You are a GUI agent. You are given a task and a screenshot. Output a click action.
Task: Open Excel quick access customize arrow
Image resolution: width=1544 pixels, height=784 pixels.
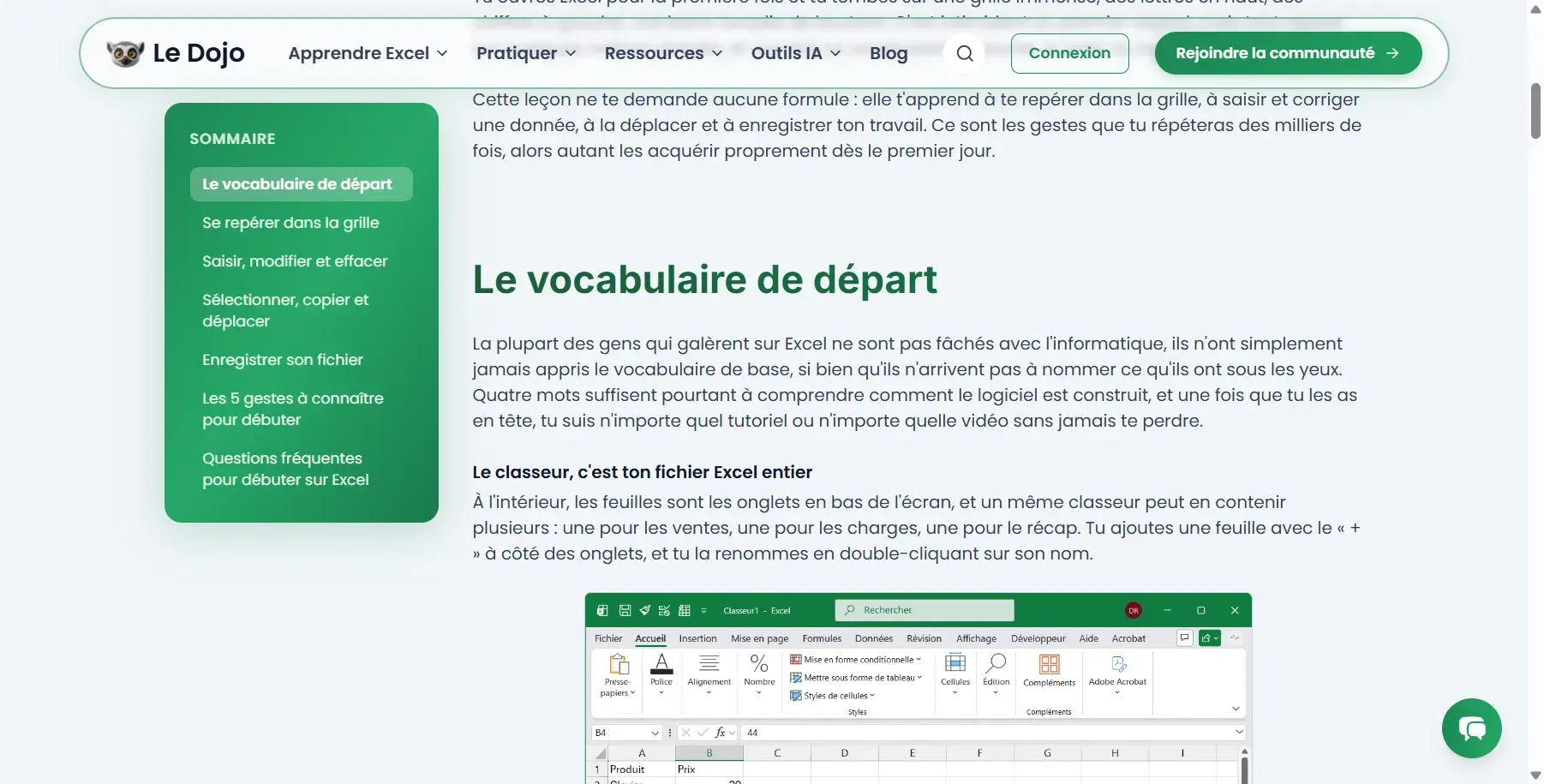tap(703, 611)
